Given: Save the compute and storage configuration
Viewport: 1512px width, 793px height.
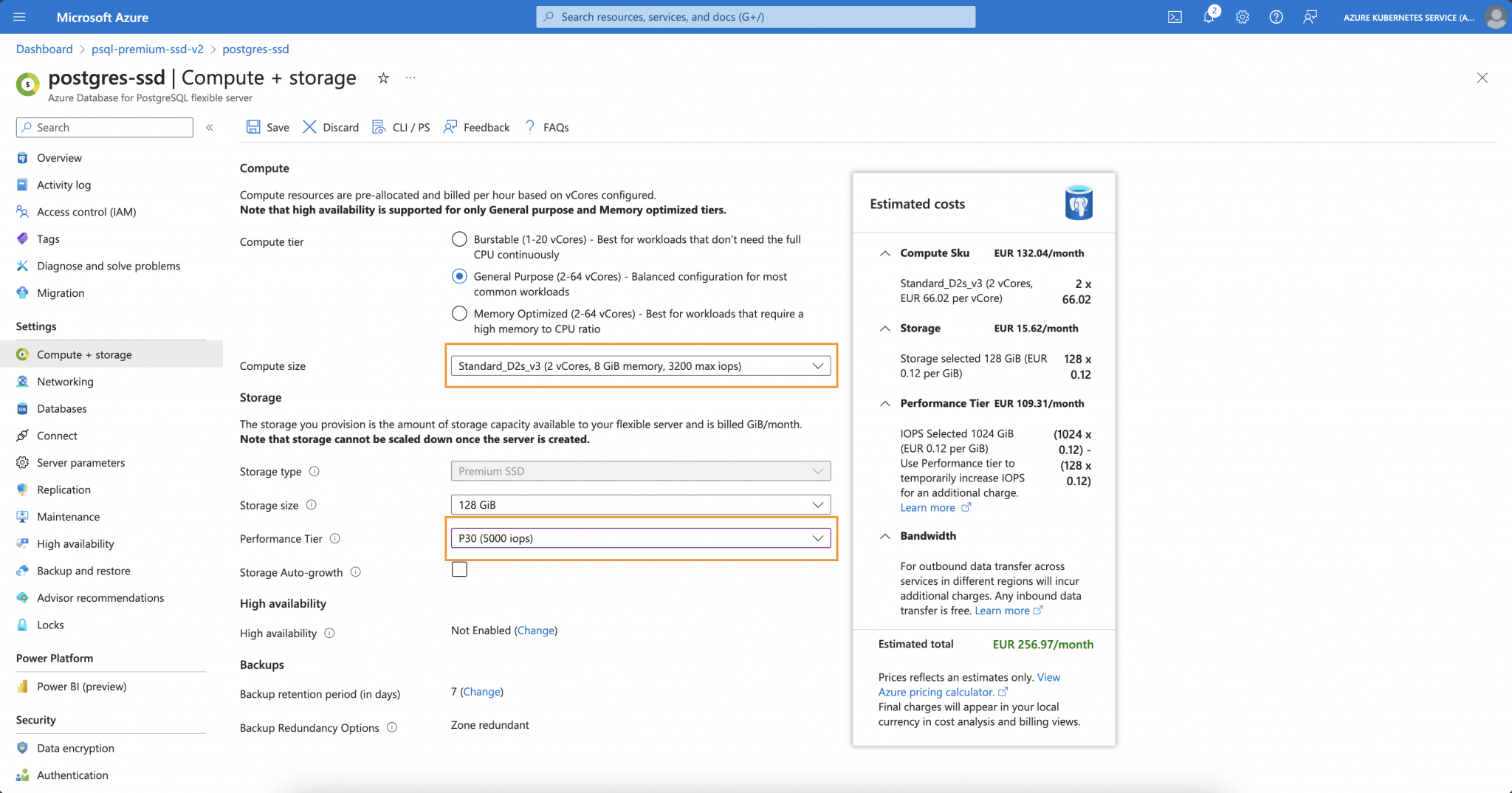Looking at the screenshot, I should (x=267, y=127).
